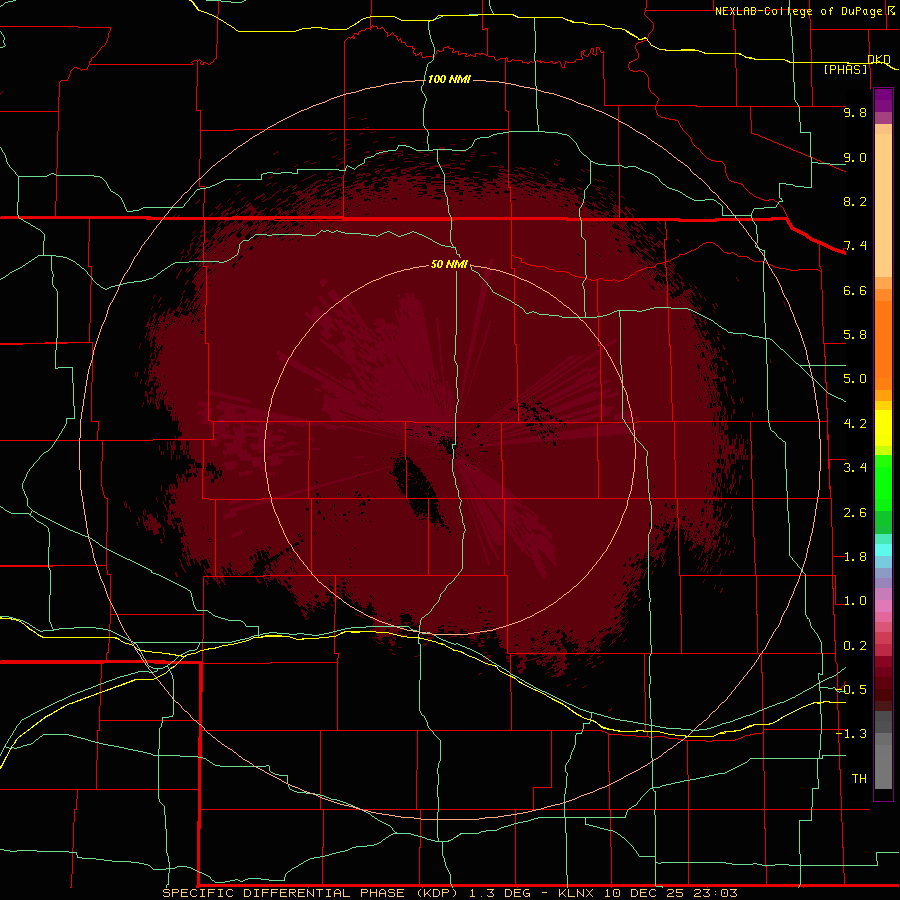
Task: Click the 0.2 scale value
Action: [x=855, y=646]
